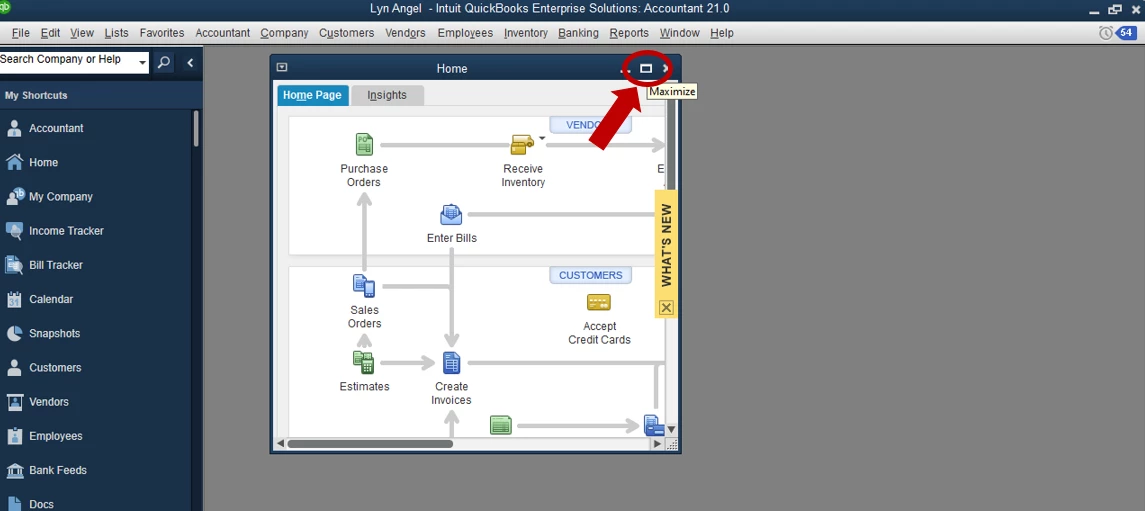Image resolution: width=1145 pixels, height=511 pixels.
Task: Expand Receive Inventory dropdown arrow
Action: (542, 138)
